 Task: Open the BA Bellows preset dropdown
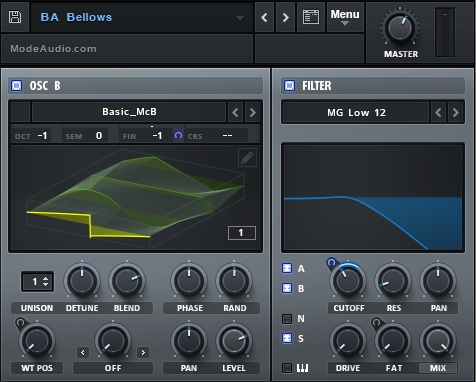(x=142, y=17)
